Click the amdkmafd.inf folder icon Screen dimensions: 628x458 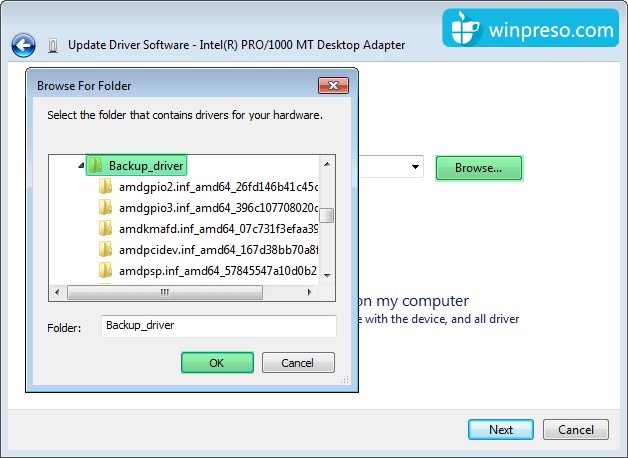[105, 228]
